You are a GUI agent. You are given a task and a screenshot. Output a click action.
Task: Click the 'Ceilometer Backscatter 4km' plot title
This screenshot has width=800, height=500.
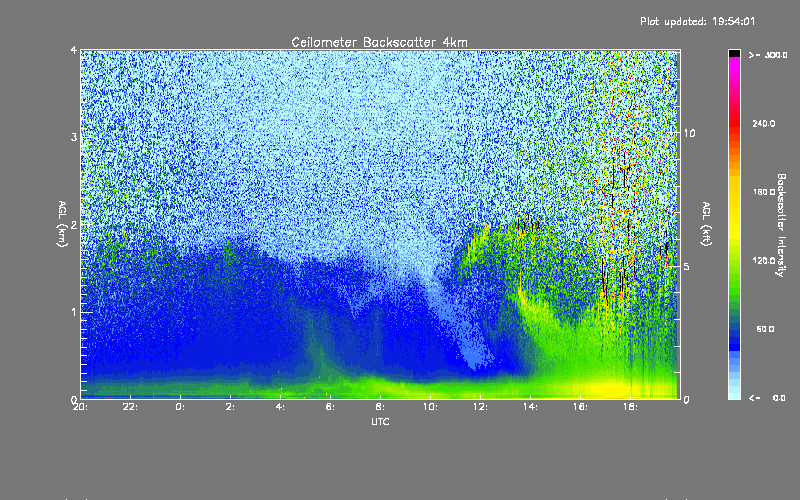tap(379, 42)
